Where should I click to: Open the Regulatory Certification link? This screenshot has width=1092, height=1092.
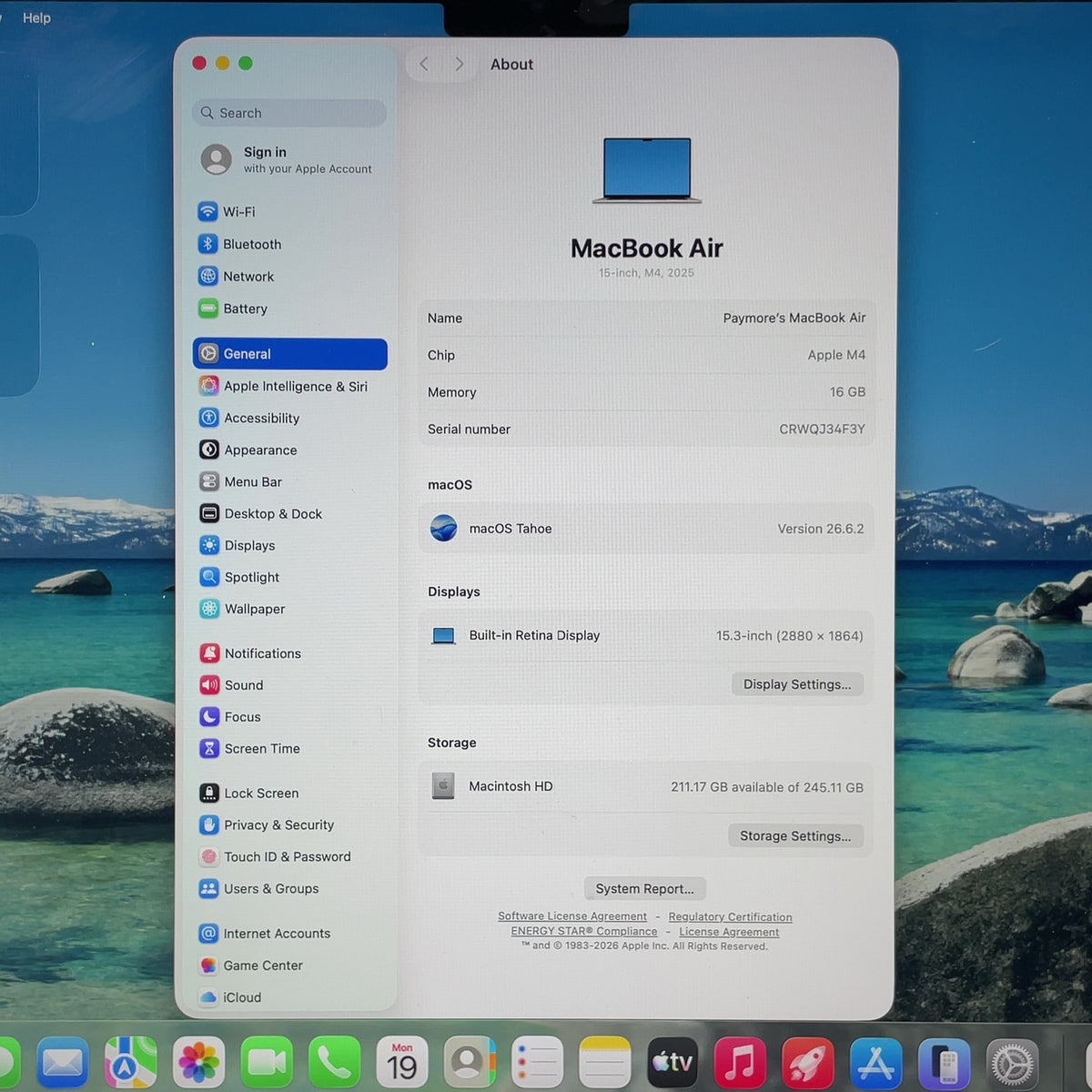730,917
